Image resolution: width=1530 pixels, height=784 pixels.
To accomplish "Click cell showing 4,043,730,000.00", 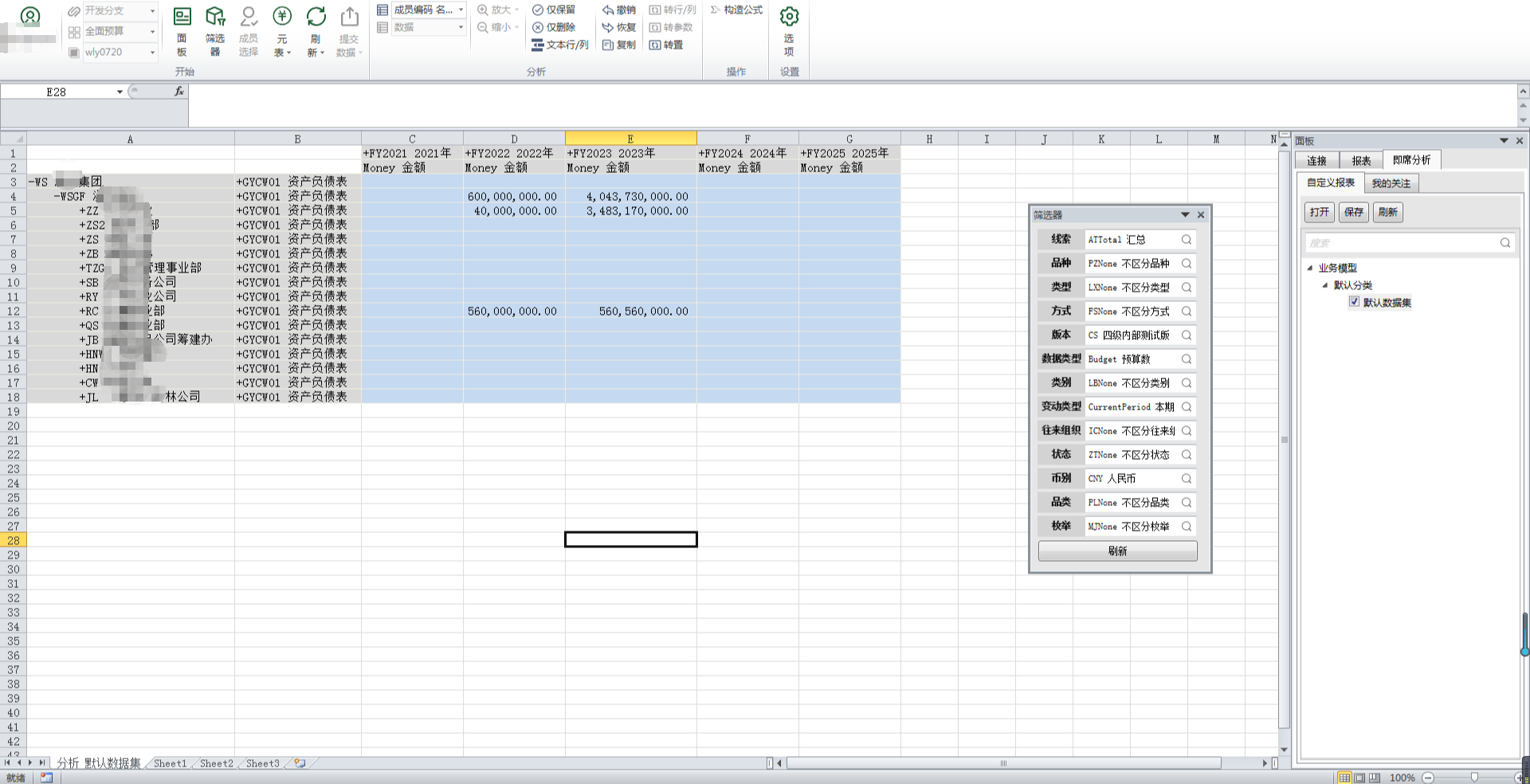I will (631, 196).
